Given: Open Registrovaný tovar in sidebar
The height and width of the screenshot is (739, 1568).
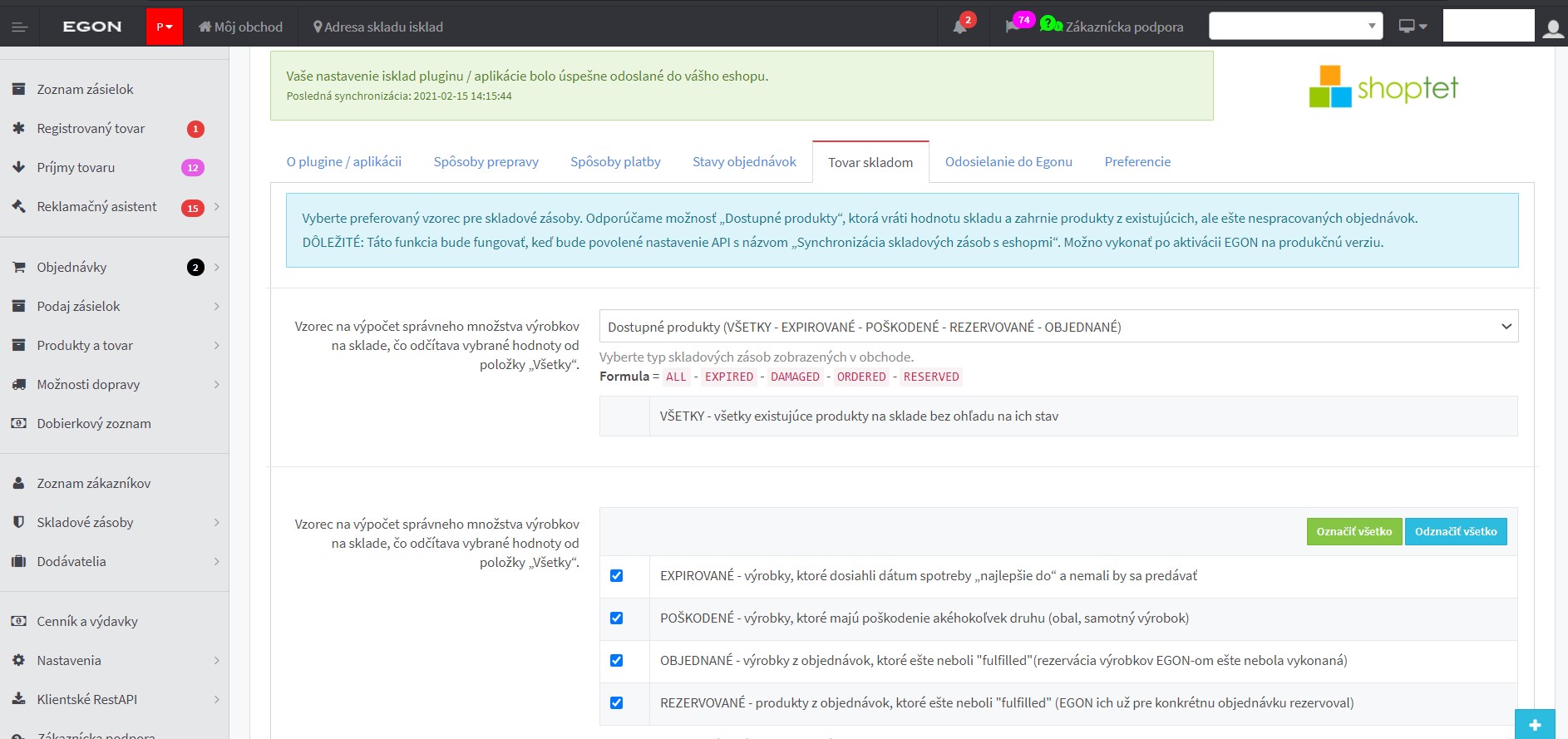Looking at the screenshot, I should click(91, 128).
